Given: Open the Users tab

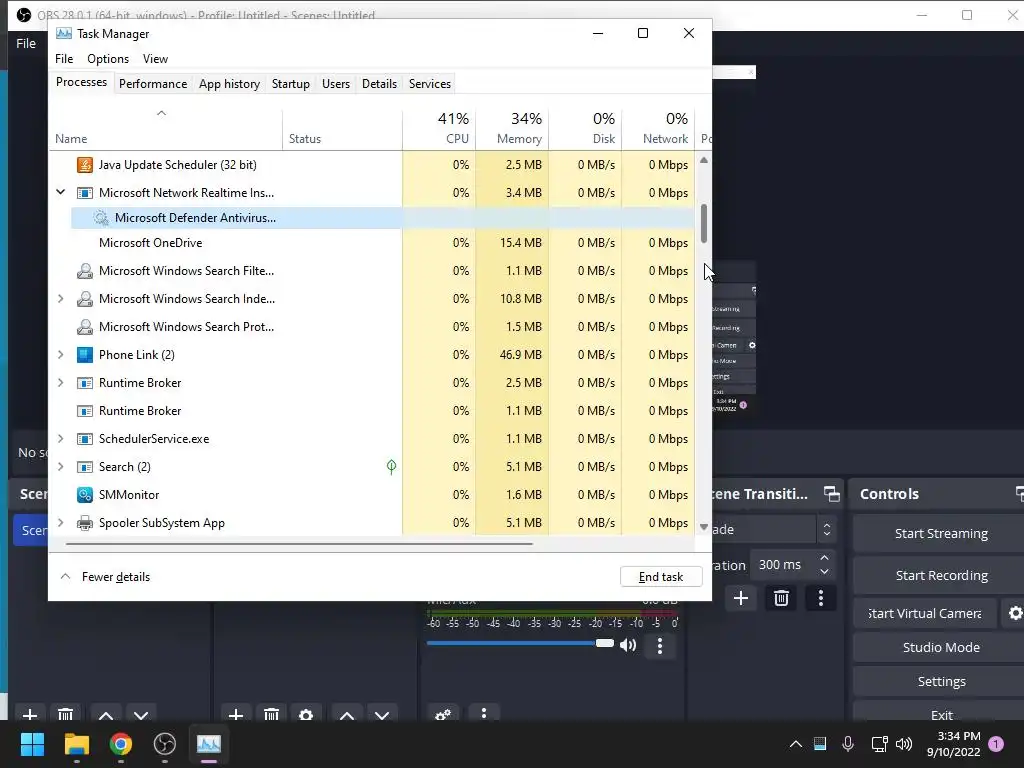Looking at the screenshot, I should tap(336, 84).
